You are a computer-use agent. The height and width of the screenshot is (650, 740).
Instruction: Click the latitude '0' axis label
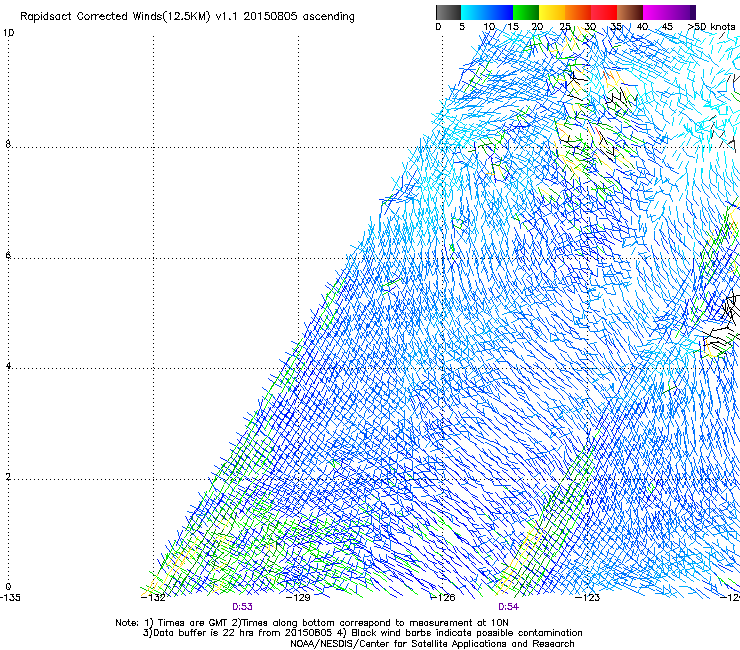coord(8,587)
